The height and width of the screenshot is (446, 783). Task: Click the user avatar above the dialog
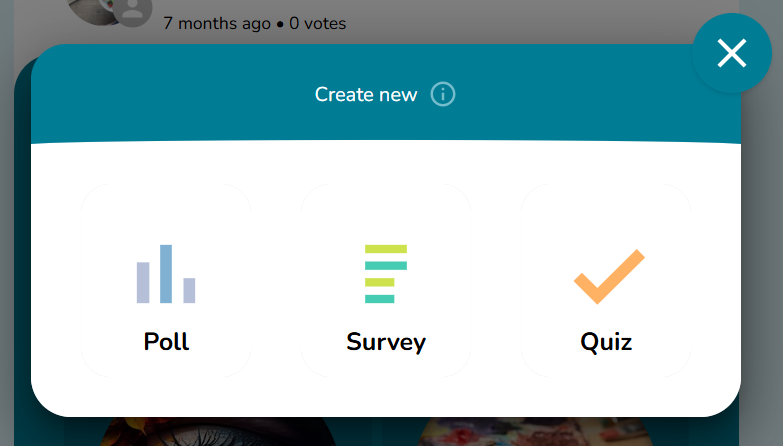point(130,10)
